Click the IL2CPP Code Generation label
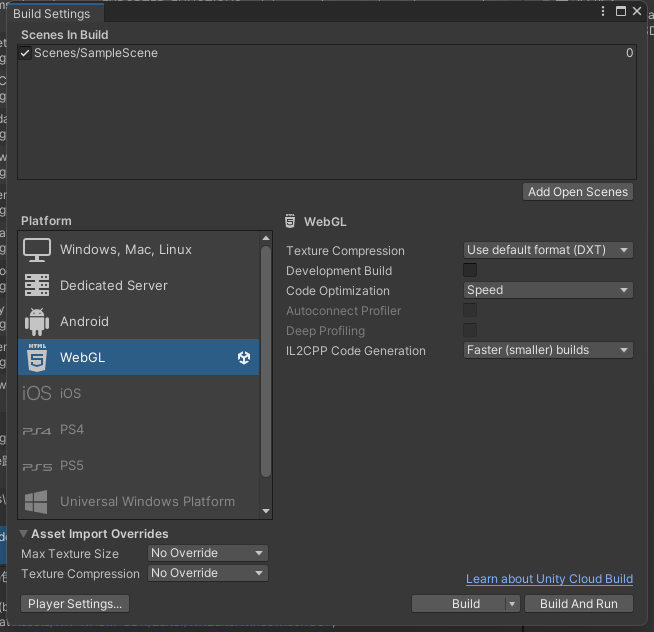Viewport: 654px width, 632px height. pos(356,351)
